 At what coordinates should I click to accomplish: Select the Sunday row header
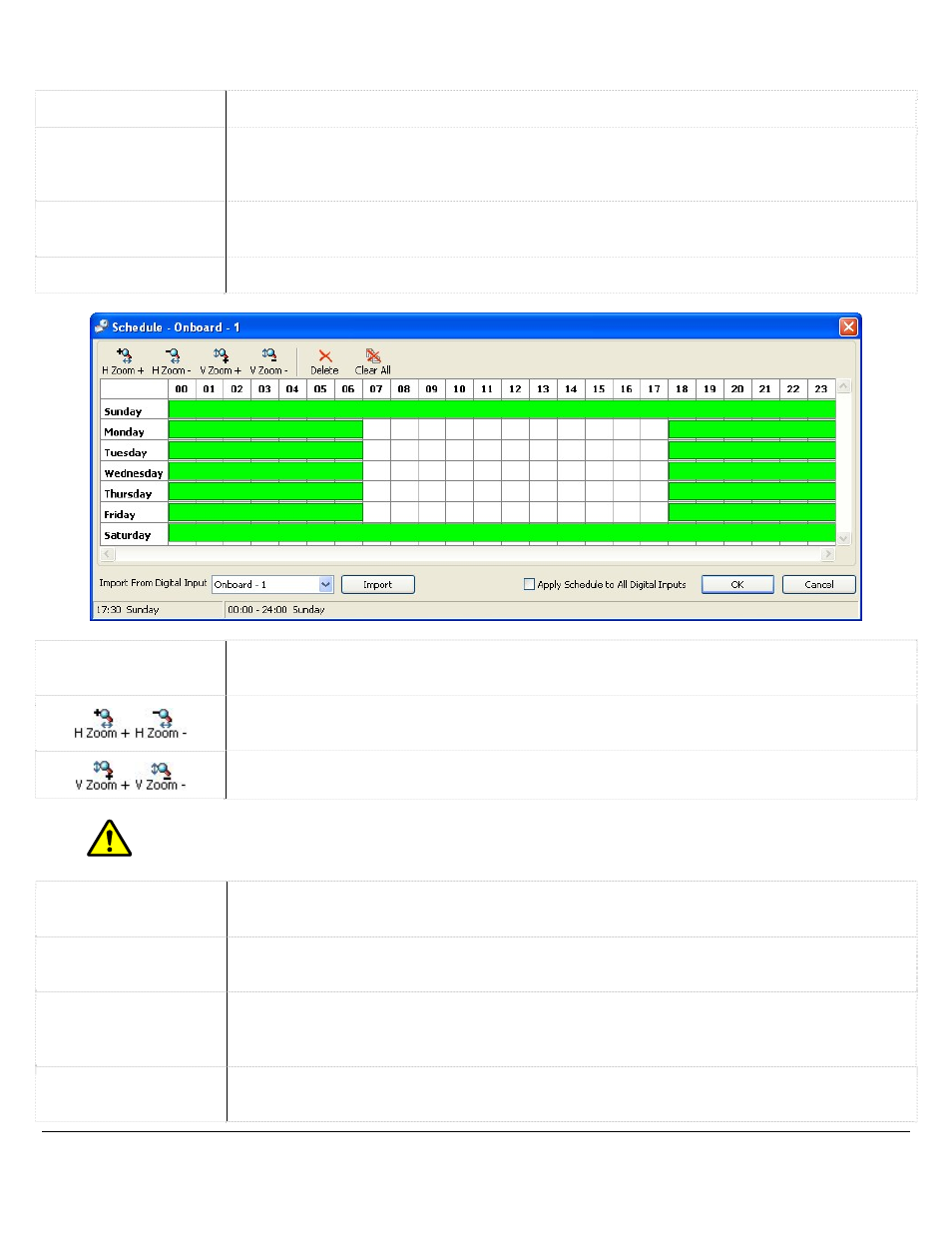134,411
